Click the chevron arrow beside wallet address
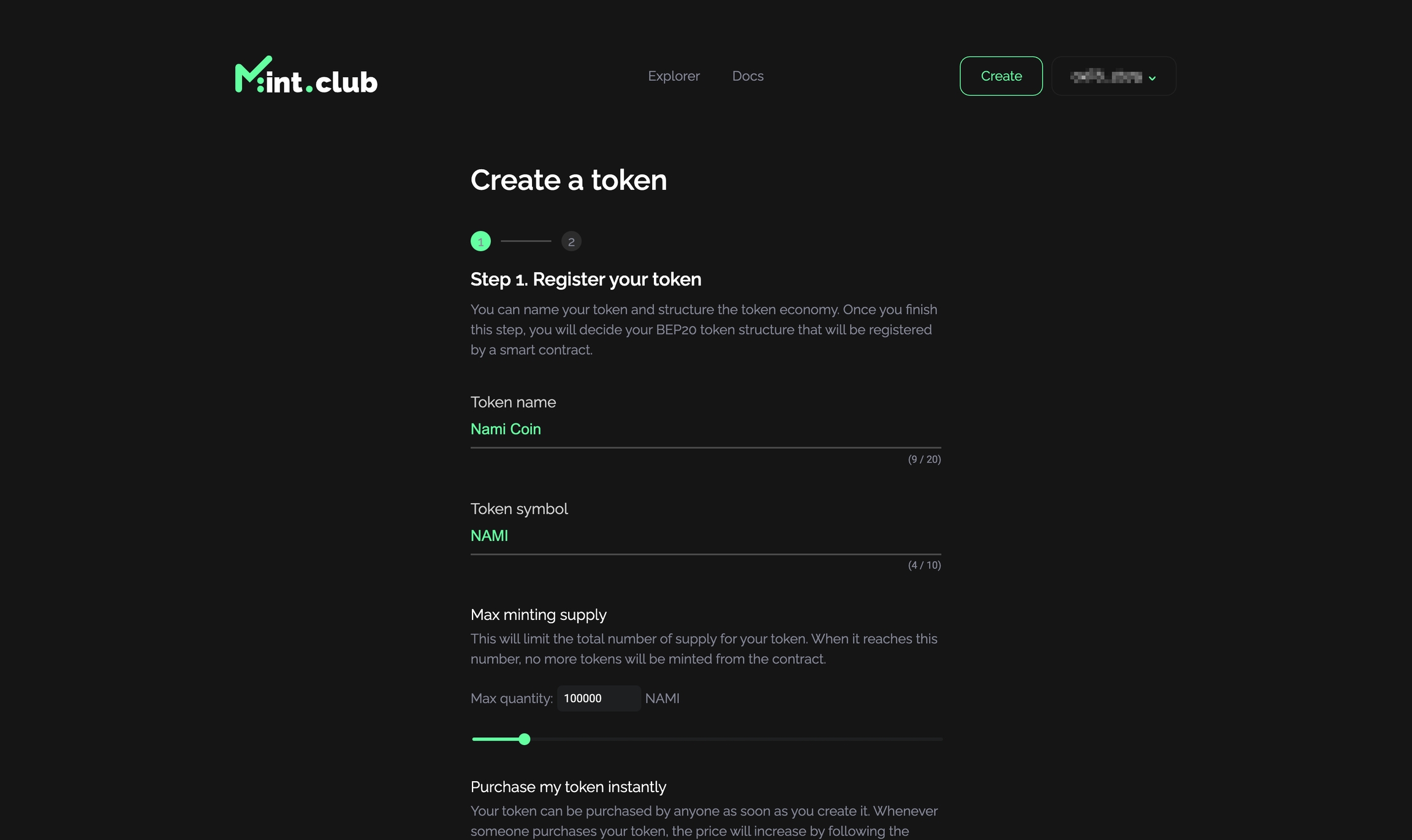Viewport: 1412px width, 840px height. 1152,78
